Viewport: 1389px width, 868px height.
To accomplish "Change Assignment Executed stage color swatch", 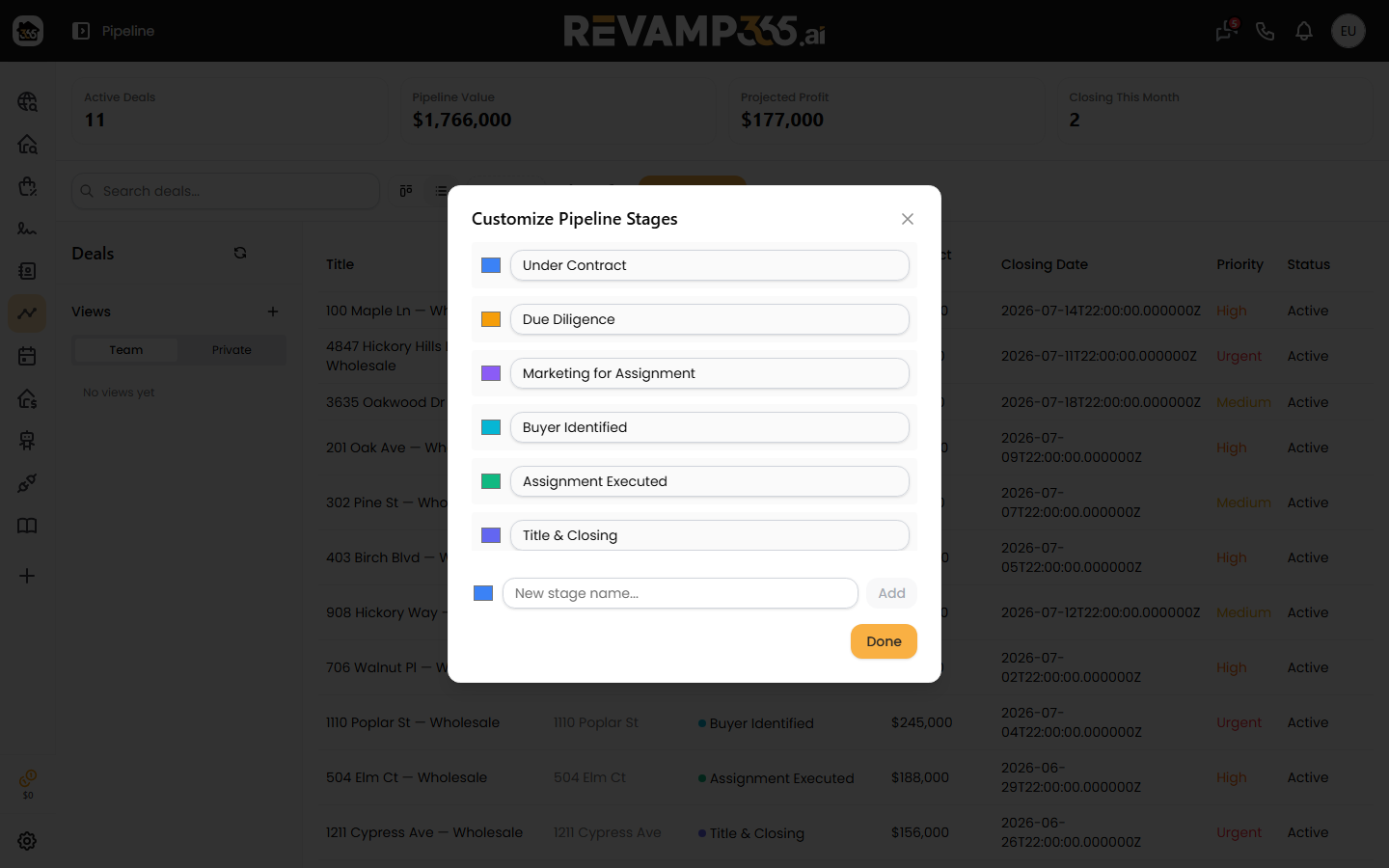I will tap(491, 481).
